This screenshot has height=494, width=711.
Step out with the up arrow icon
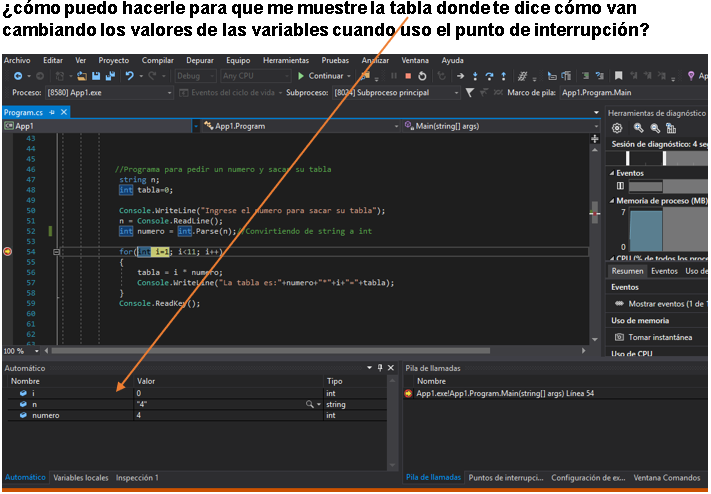click(x=503, y=76)
